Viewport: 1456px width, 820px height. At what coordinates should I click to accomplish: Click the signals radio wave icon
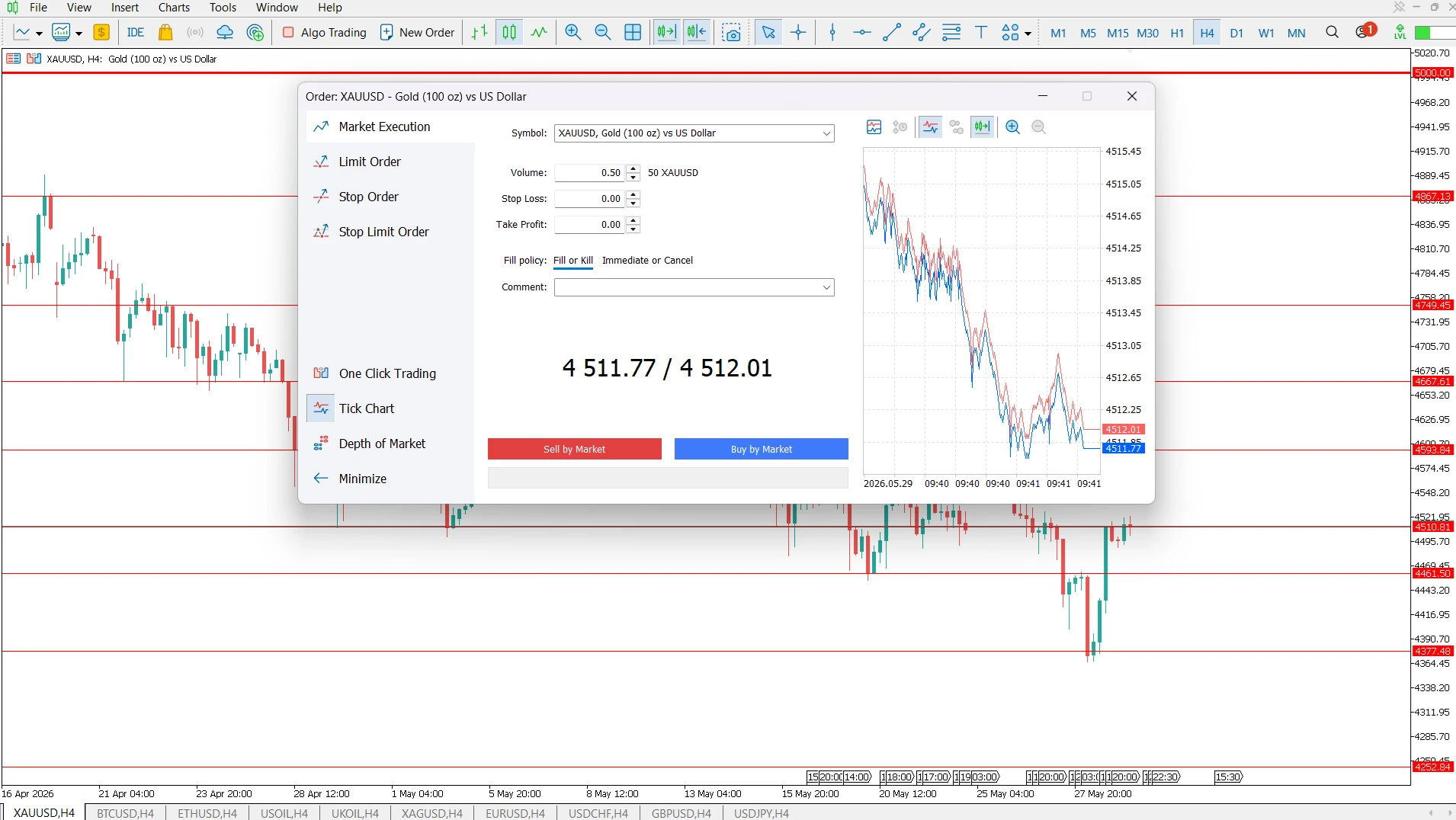coord(195,33)
